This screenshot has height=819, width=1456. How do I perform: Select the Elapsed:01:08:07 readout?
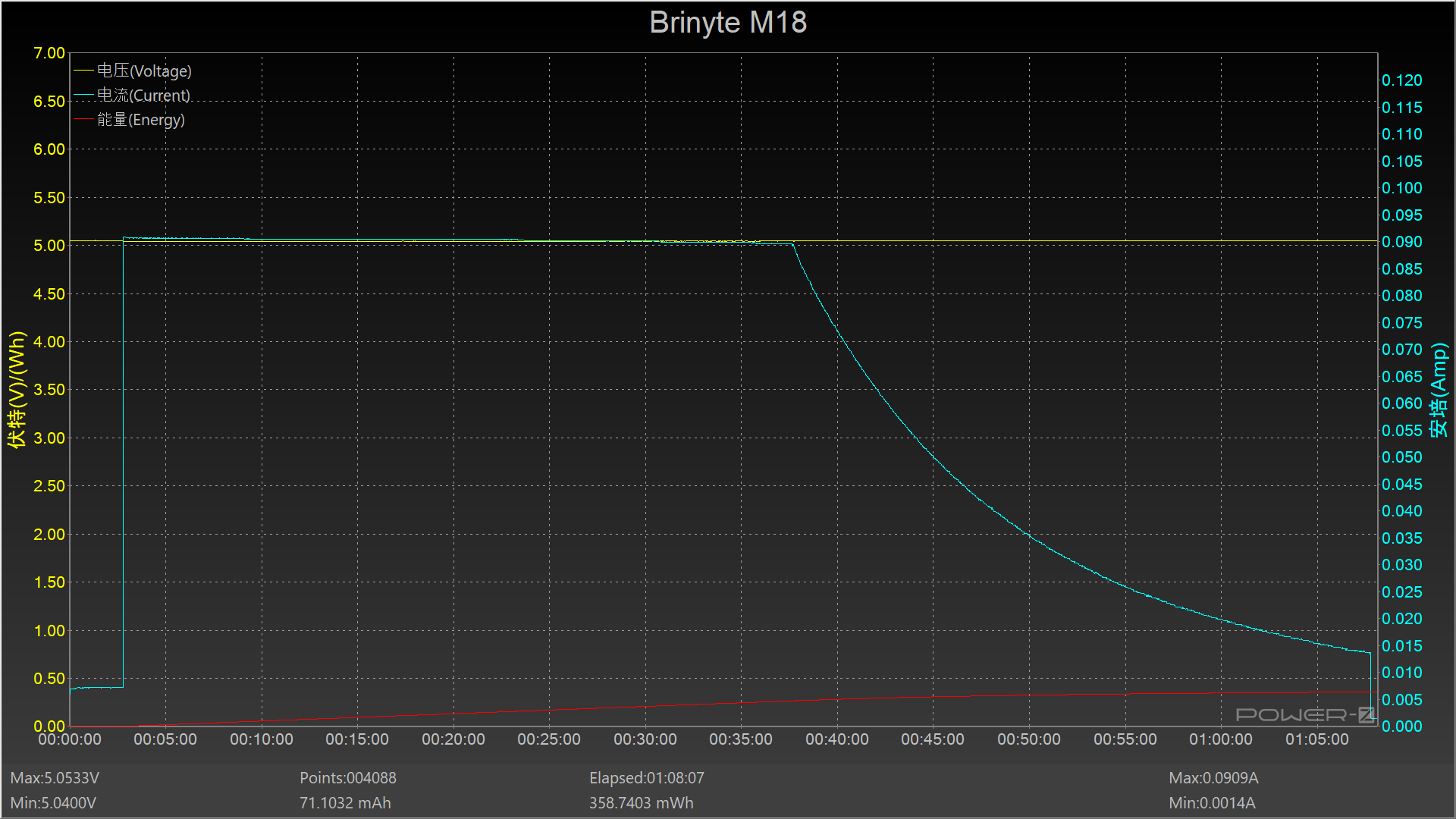click(646, 778)
